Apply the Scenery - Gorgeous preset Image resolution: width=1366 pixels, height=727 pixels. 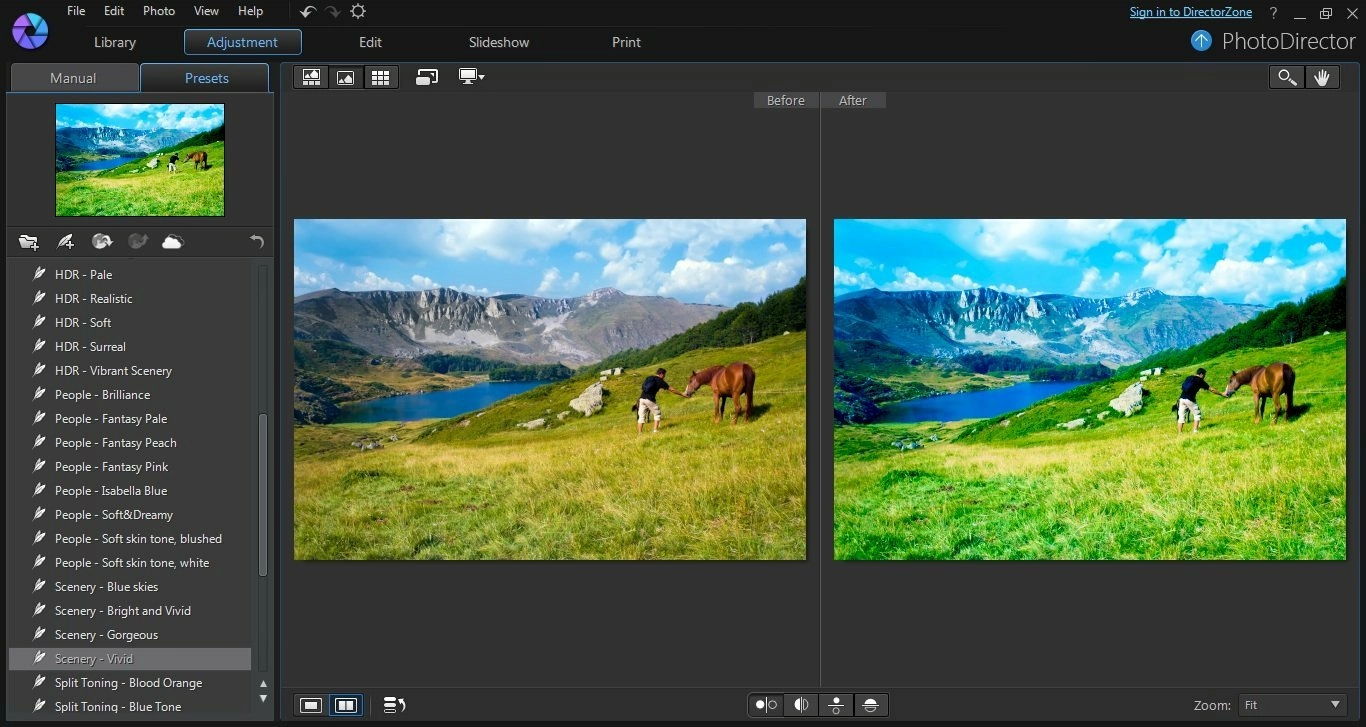pos(106,635)
